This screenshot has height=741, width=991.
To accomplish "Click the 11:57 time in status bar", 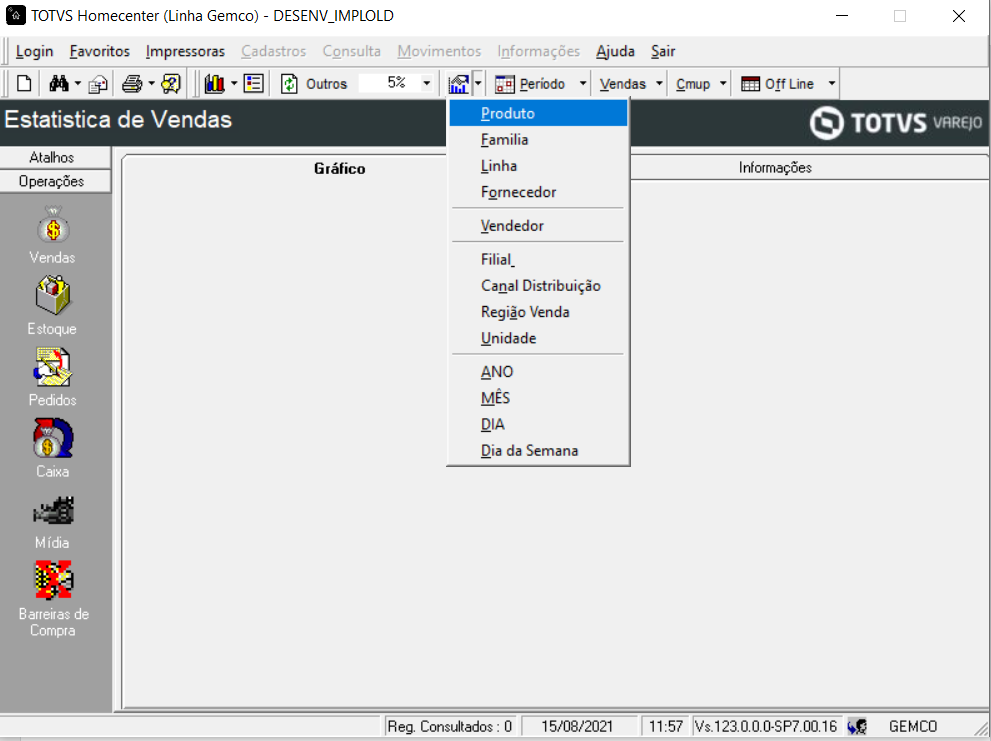I will point(666,726).
